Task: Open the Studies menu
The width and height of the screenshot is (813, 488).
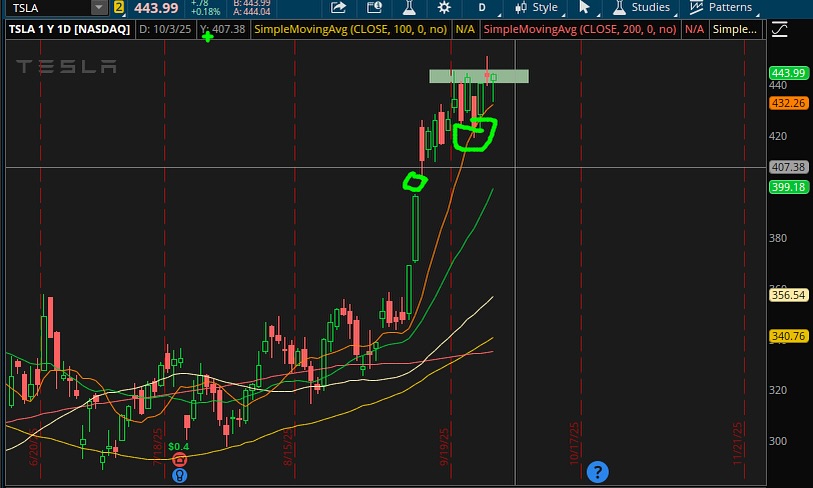Action: pyautogui.click(x=641, y=8)
